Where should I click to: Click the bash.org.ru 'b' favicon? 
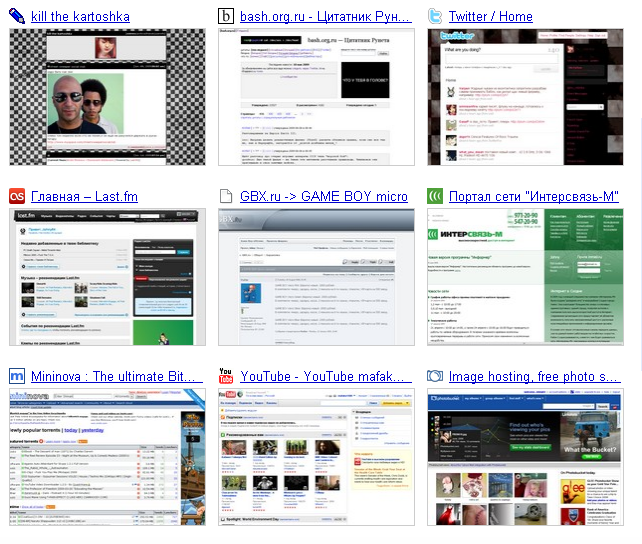coord(226,16)
